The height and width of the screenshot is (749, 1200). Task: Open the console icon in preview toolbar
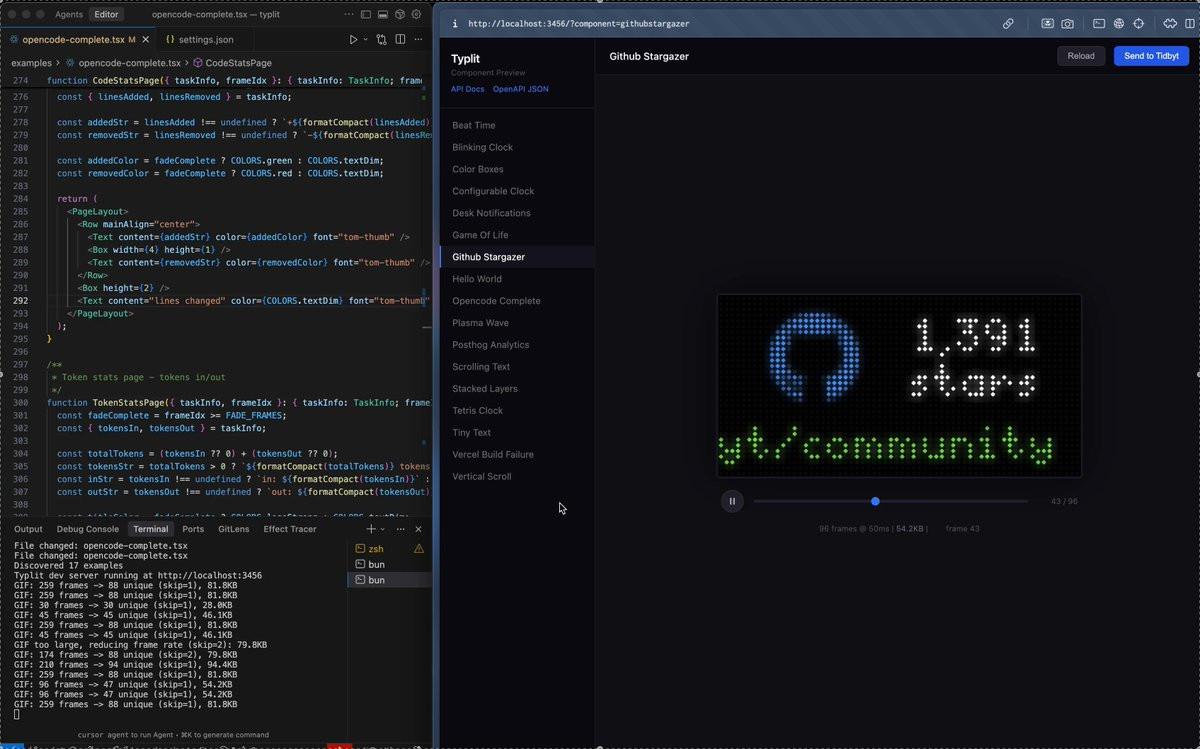pos(1098,24)
